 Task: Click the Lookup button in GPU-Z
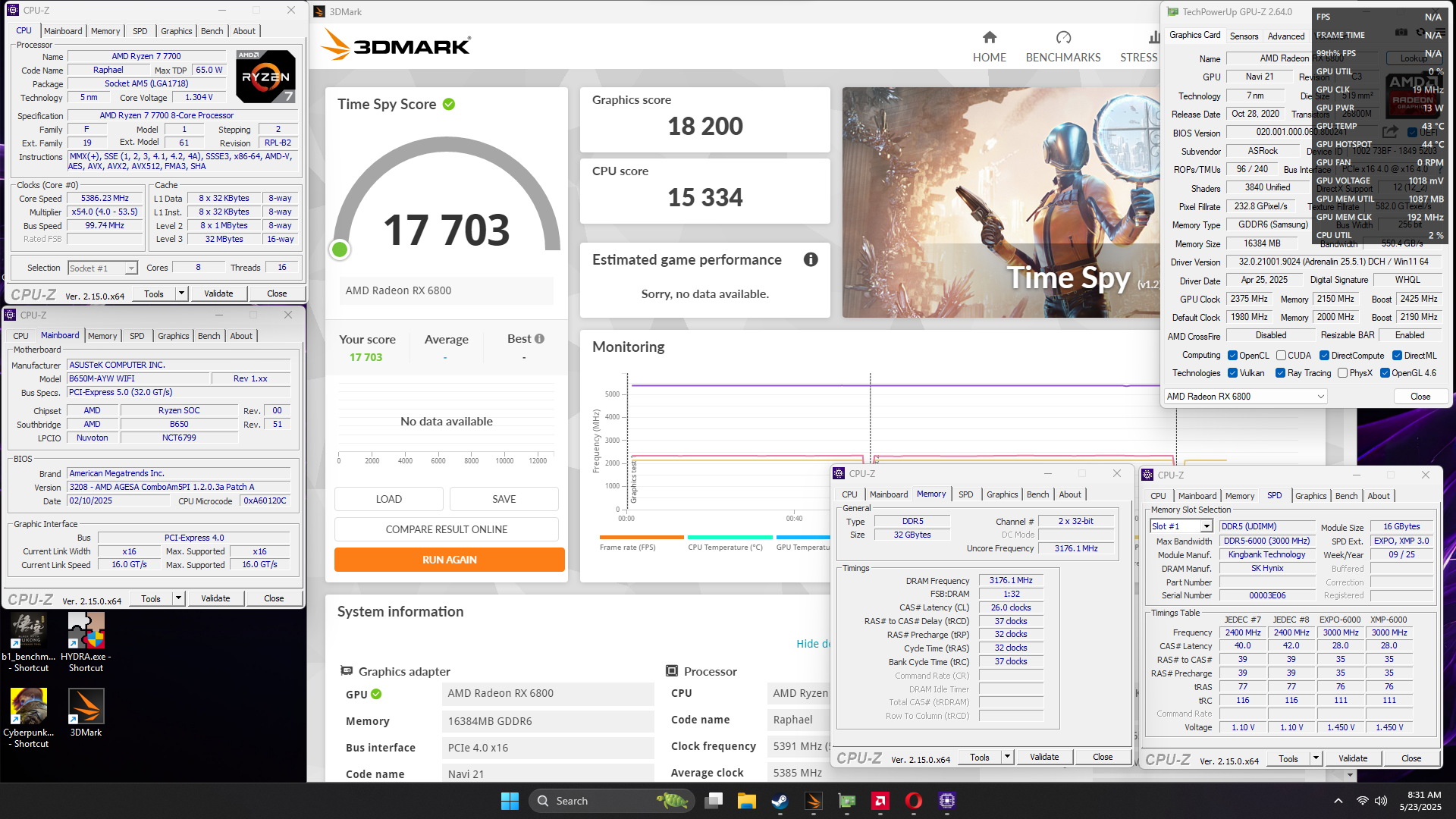1414,58
